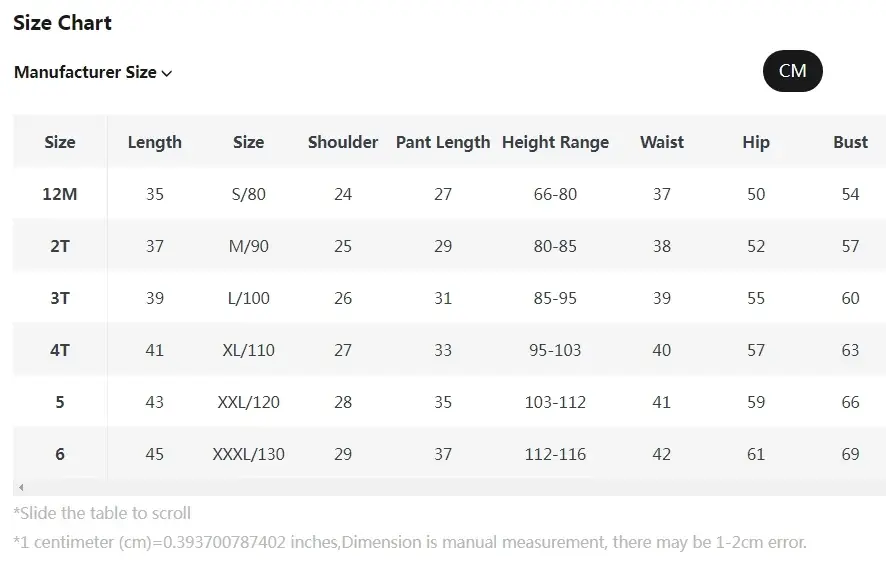Click the Hip column header
Screen dimensions: 886x568
click(x=756, y=142)
